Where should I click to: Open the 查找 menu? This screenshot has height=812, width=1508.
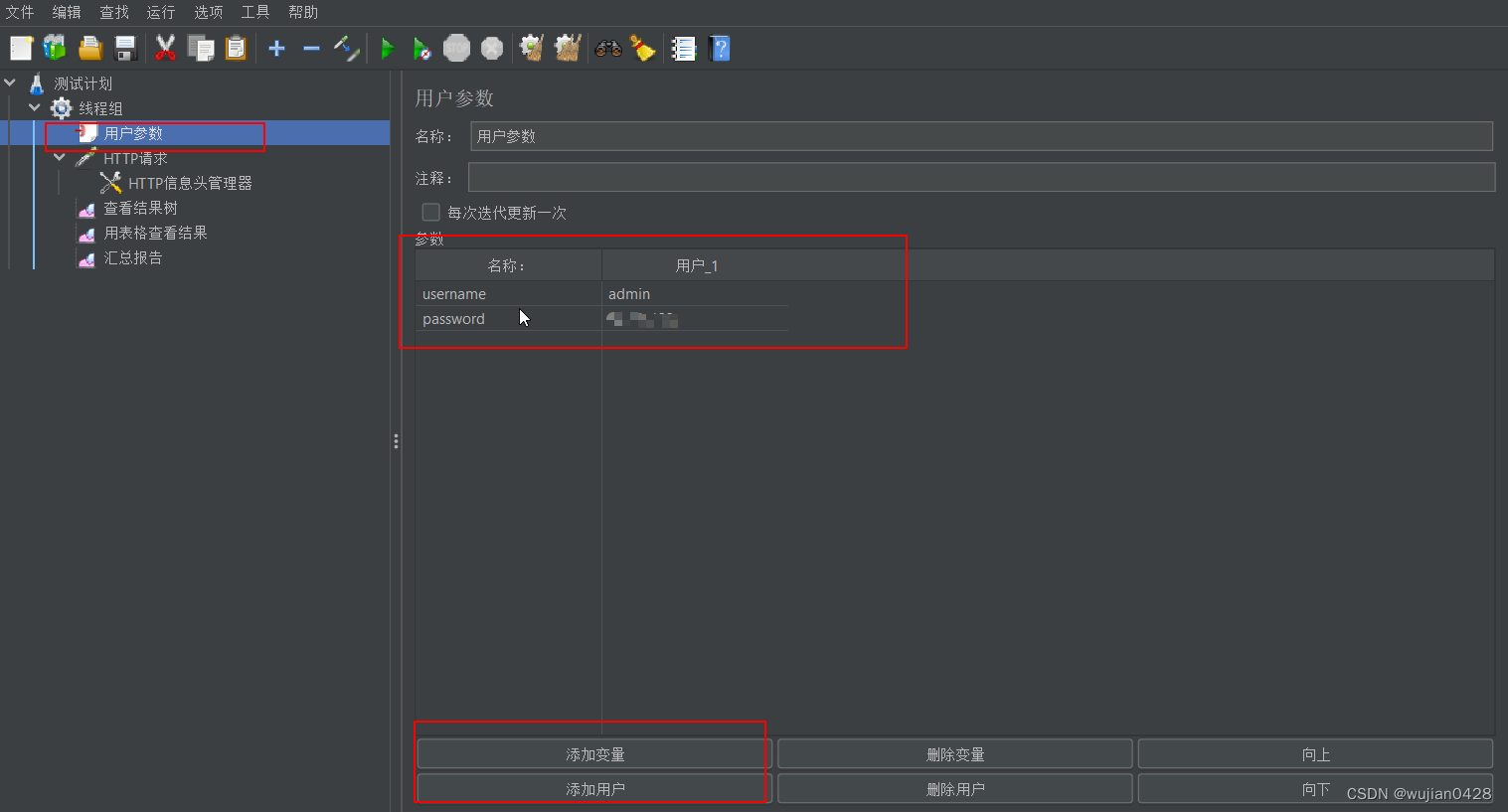[x=114, y=12]
